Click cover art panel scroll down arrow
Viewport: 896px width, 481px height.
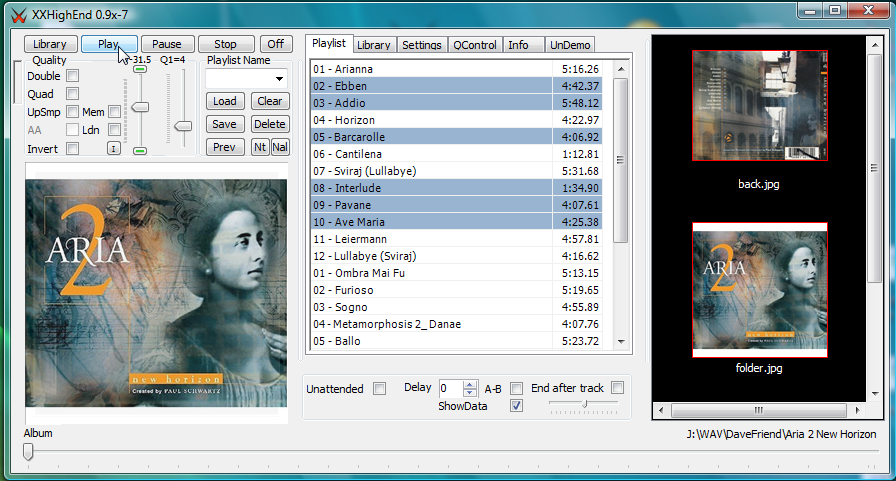(x=874, y=394)
